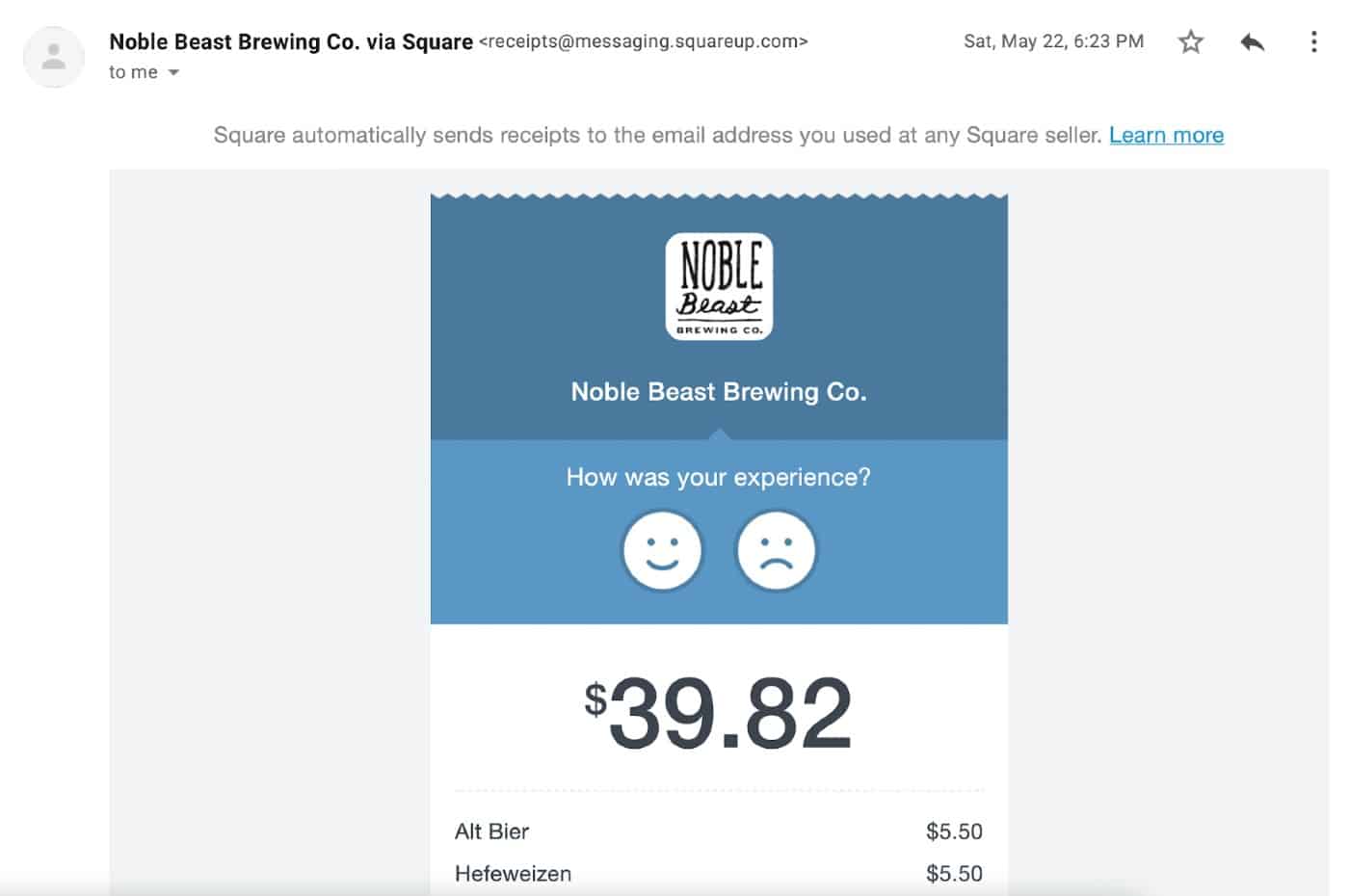Viewport: 1349px width, 896px height.
Task: Rate the experience with the happy face
Action: 662,550
